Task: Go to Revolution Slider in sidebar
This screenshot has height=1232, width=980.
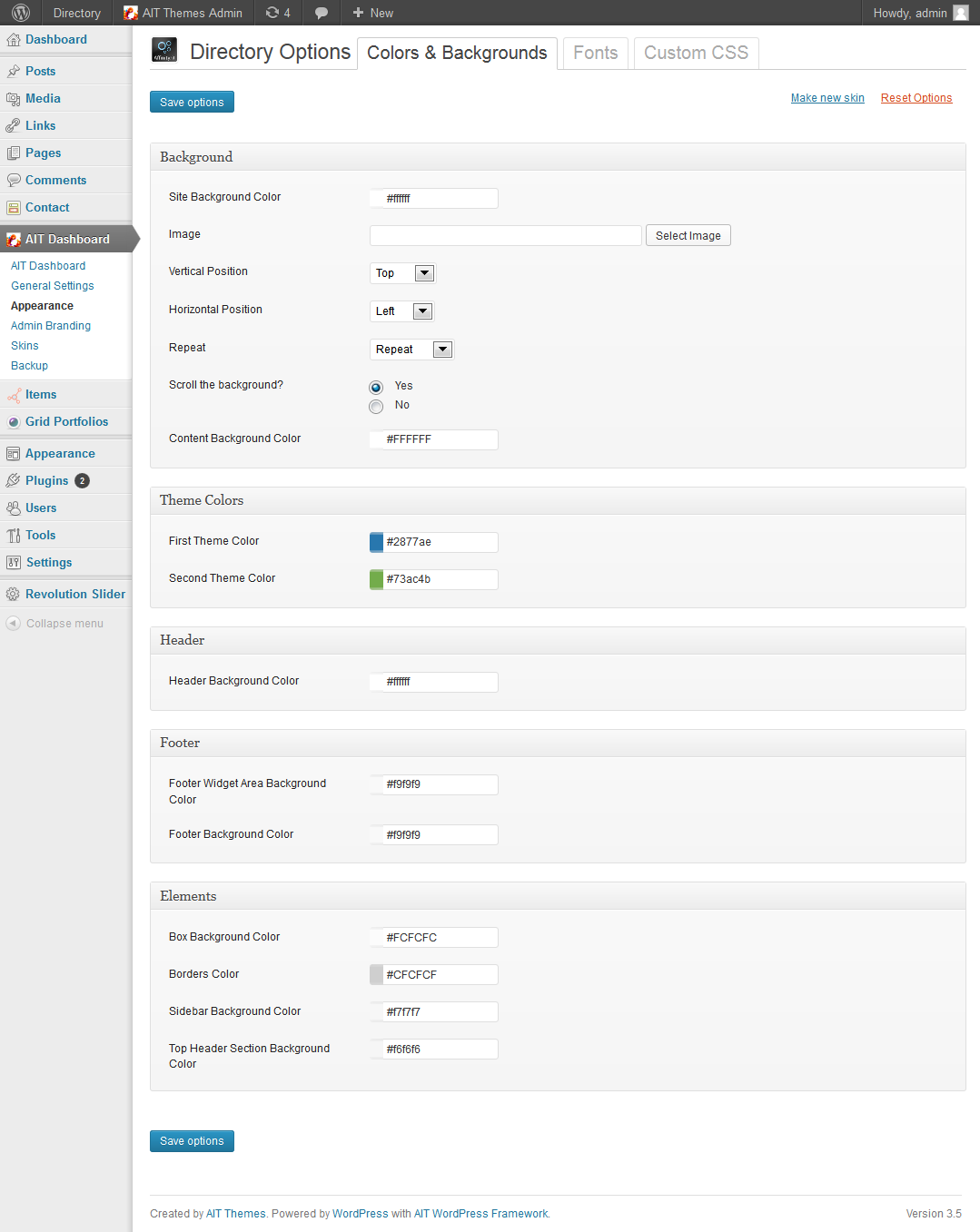Action: (74, 594)
